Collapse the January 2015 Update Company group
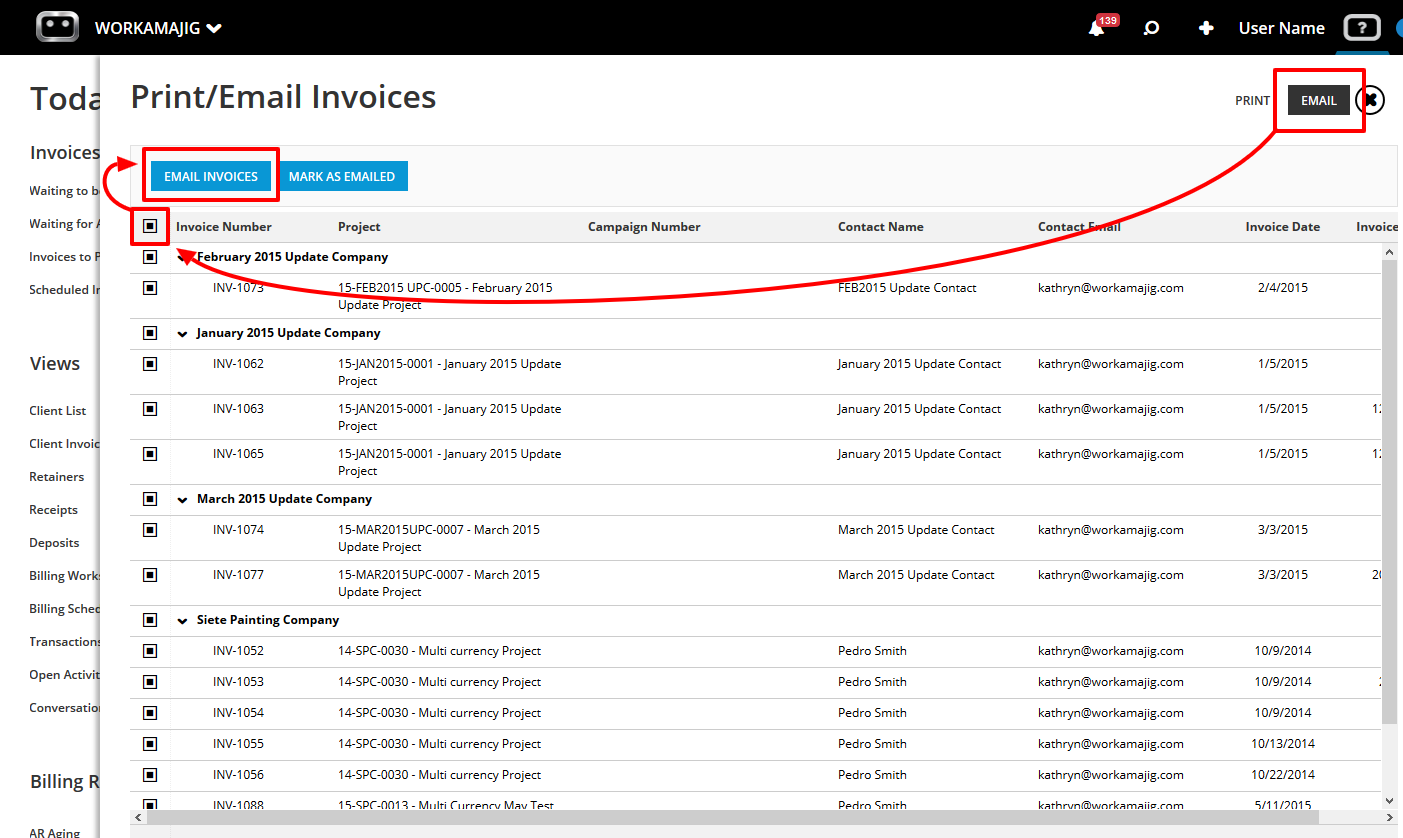Viewport: 1403px width, 838px height. 182,334
